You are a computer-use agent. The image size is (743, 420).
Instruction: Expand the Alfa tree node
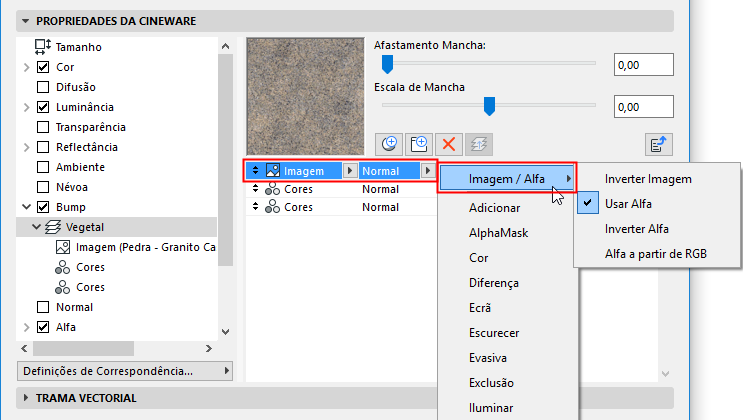point(27,327)
